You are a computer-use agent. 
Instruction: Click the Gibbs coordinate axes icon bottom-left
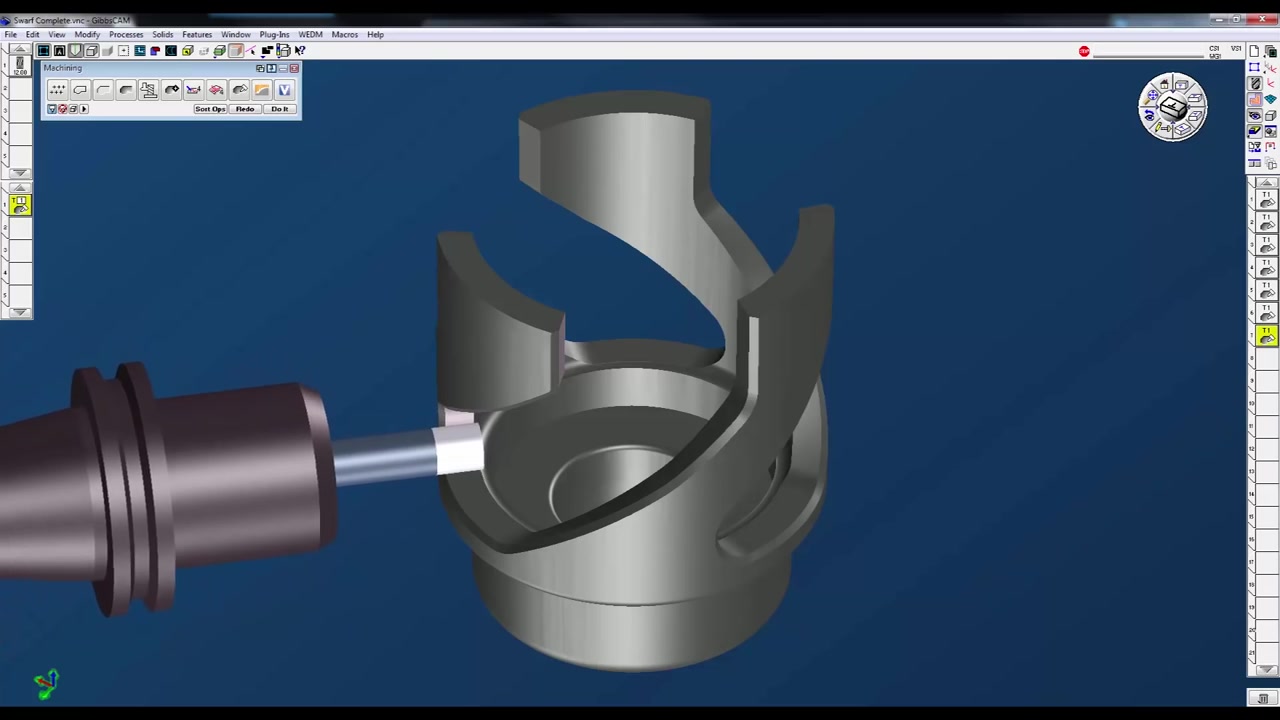[46, 684]
